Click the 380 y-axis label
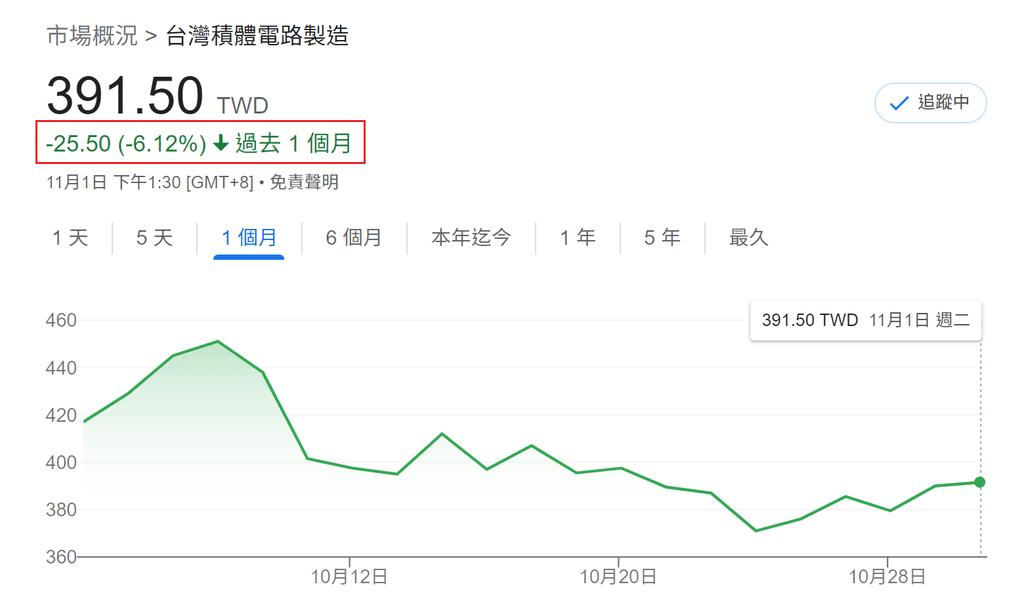The height and width of the screenshot is (616, 1024). 61,510
